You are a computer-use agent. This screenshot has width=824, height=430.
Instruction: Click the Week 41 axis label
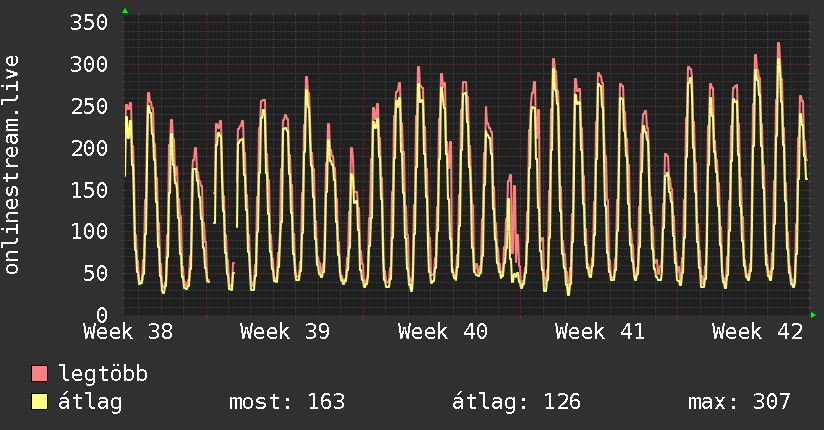[600, 332]
